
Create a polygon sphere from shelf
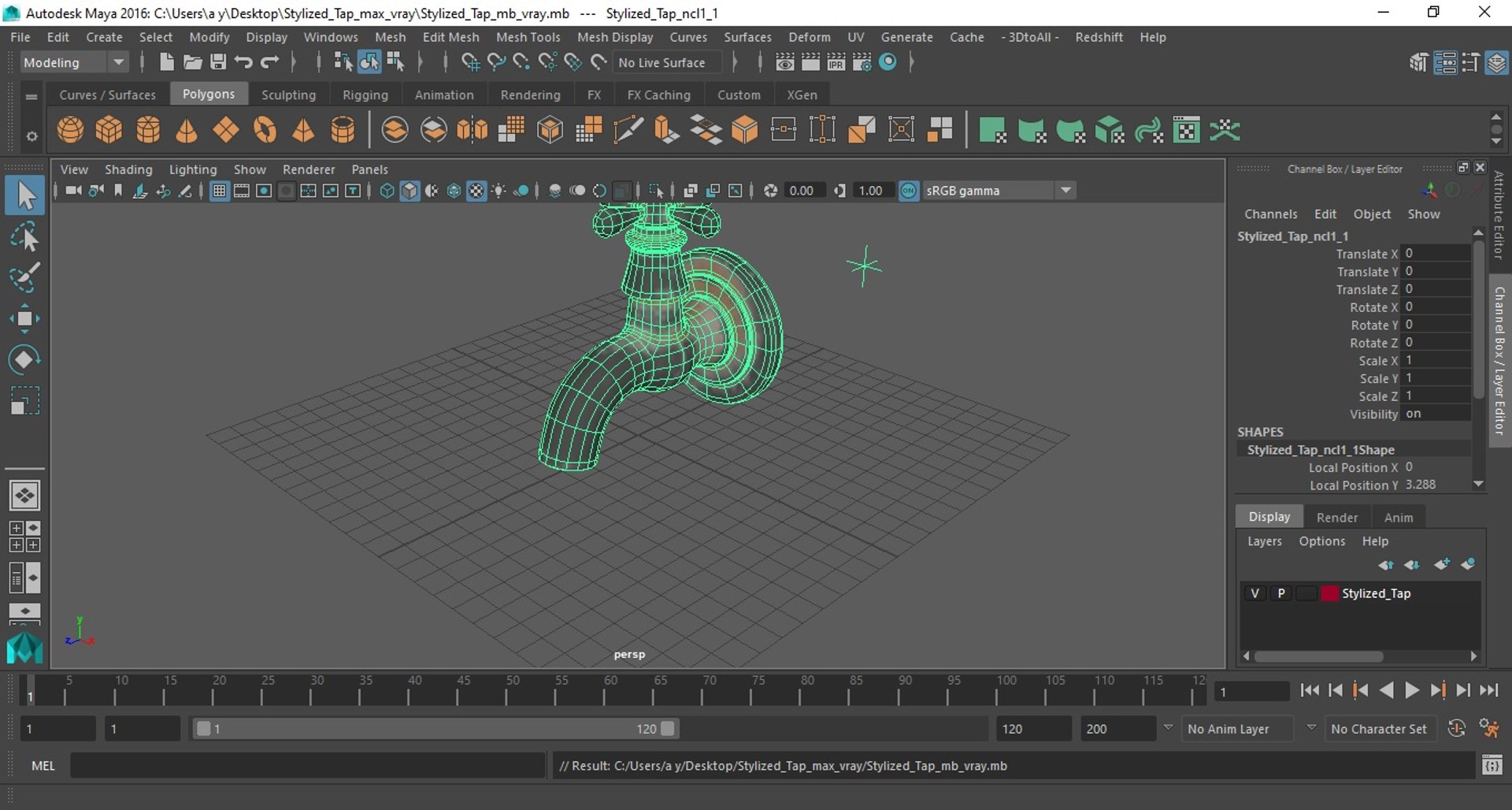70,130
